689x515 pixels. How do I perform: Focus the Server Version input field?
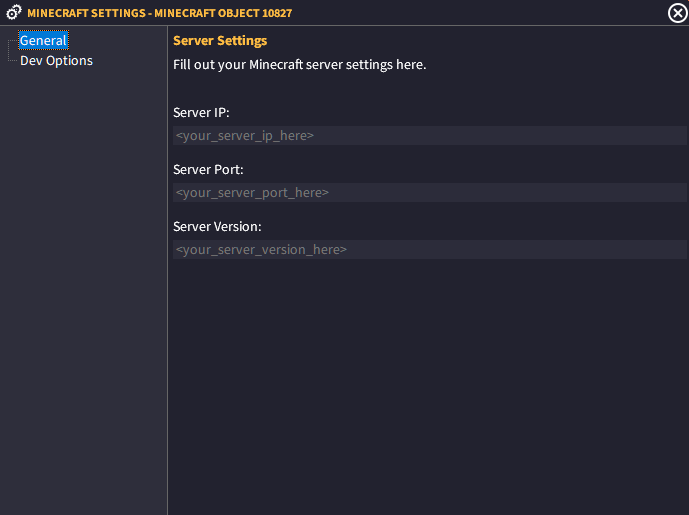click(429, 250)
